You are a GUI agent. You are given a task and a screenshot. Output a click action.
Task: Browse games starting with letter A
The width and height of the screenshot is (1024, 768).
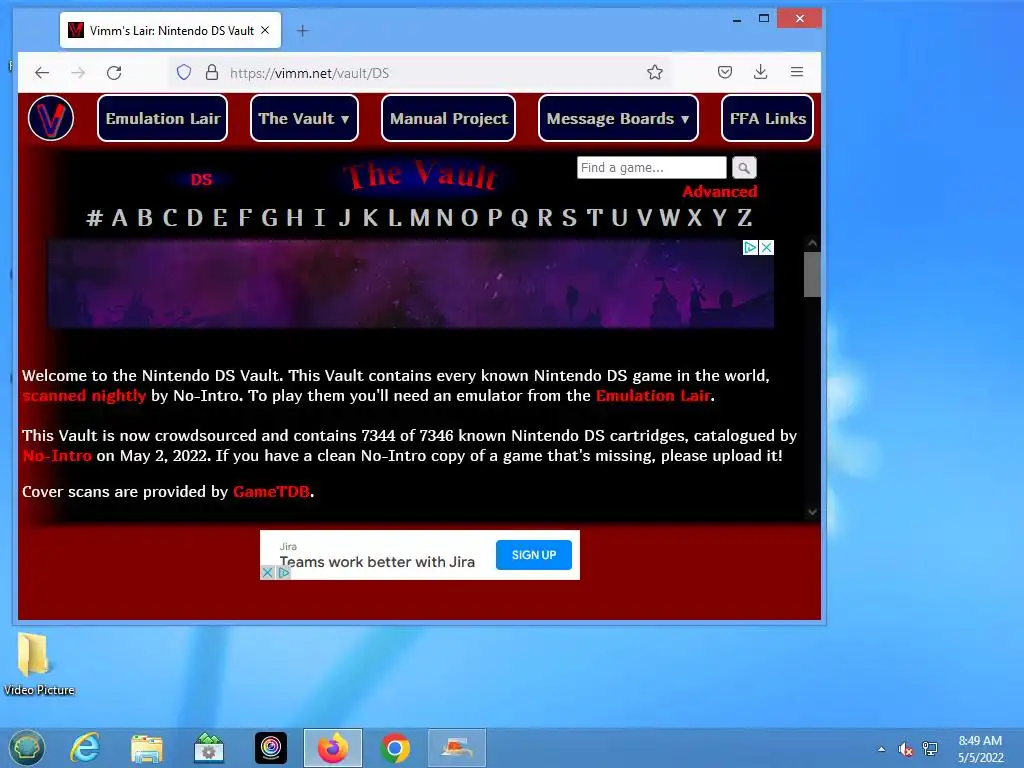(120, 217)
